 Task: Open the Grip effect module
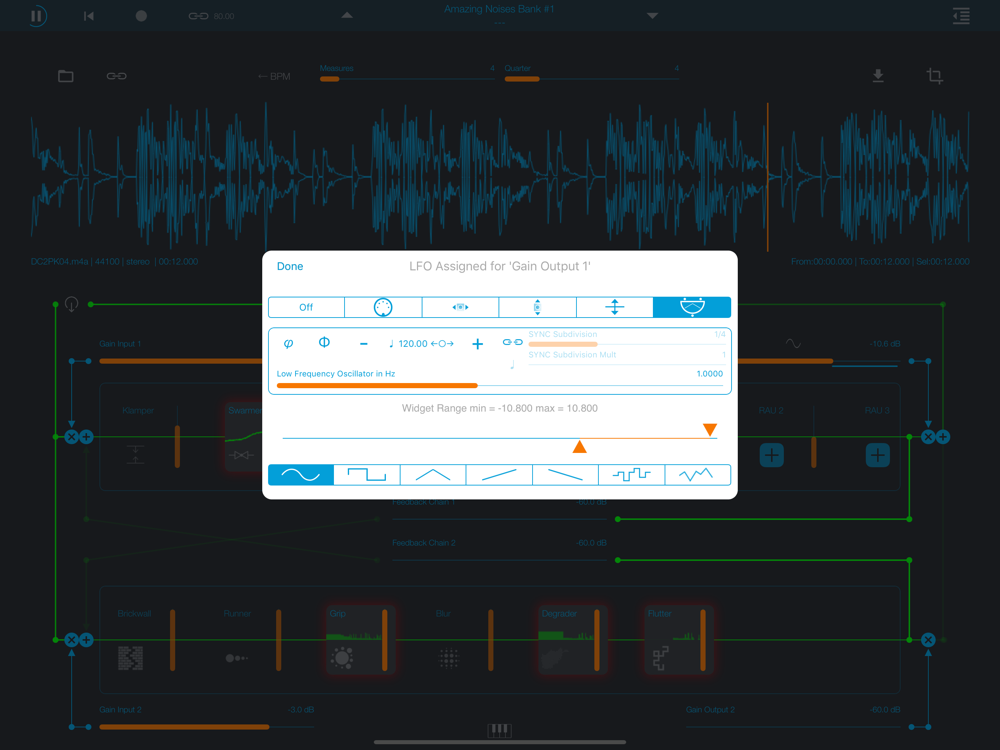pos(360,640)
